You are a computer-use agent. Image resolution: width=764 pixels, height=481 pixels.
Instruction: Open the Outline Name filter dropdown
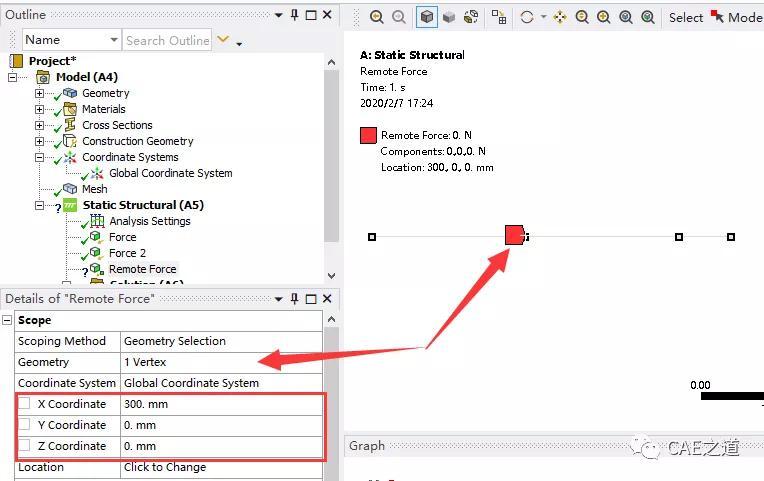point(114,39)
